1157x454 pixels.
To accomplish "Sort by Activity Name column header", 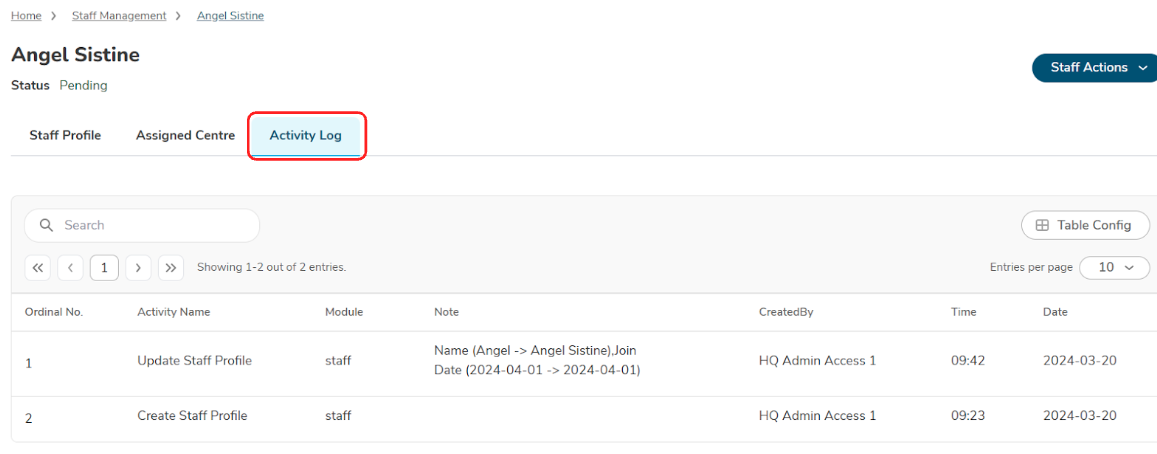I will (173, 312).
